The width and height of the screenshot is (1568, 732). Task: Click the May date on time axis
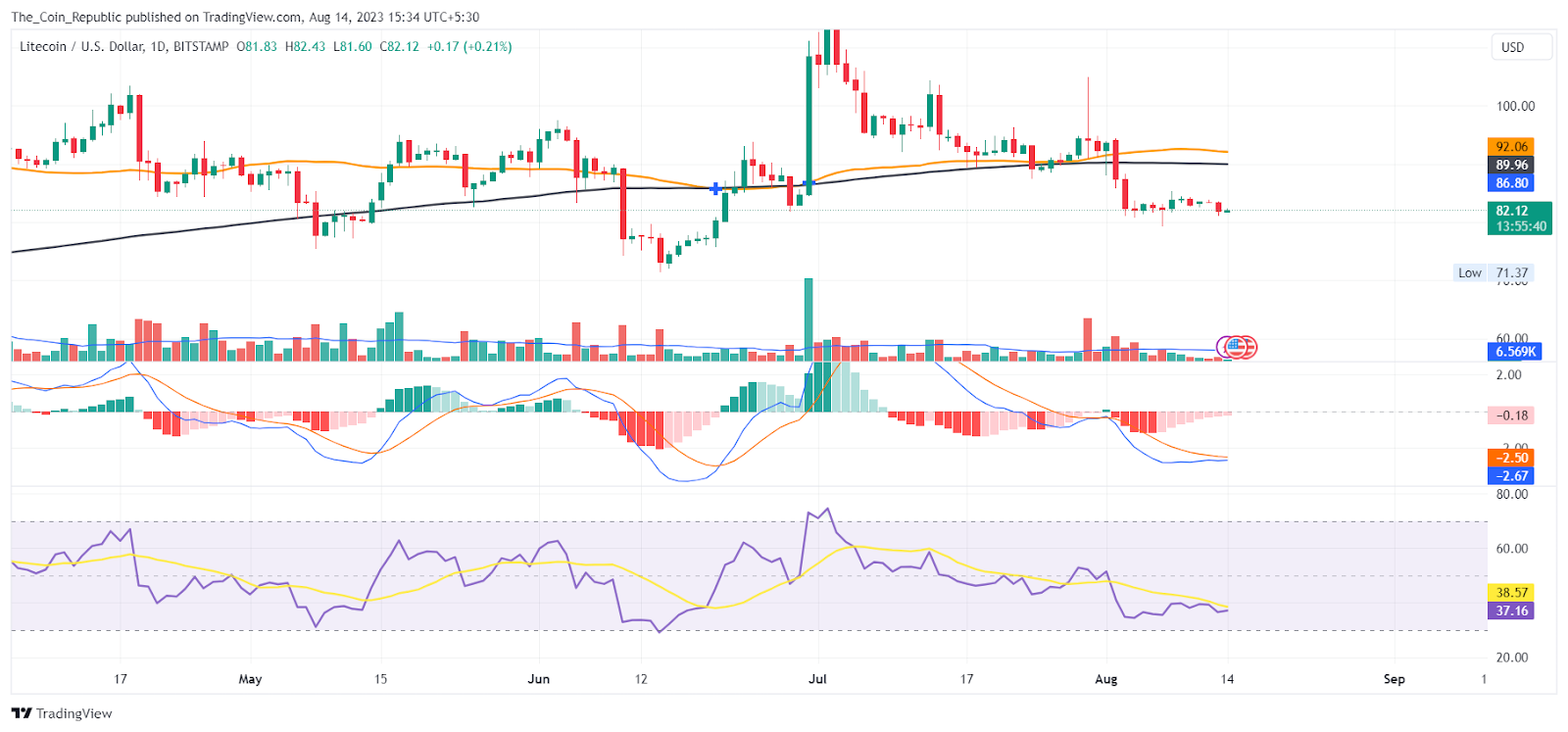(x=250, y=679)
